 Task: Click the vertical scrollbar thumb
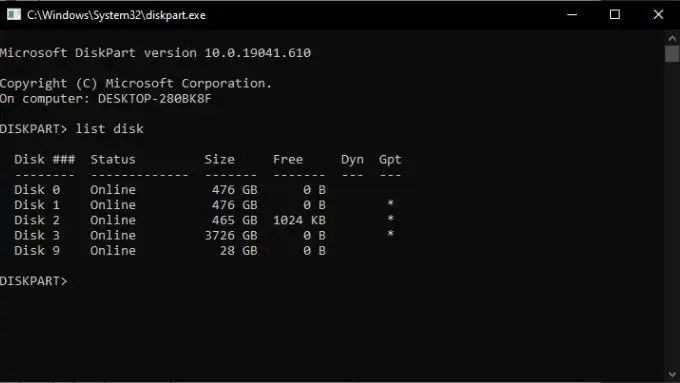click(x=672, y=54)
